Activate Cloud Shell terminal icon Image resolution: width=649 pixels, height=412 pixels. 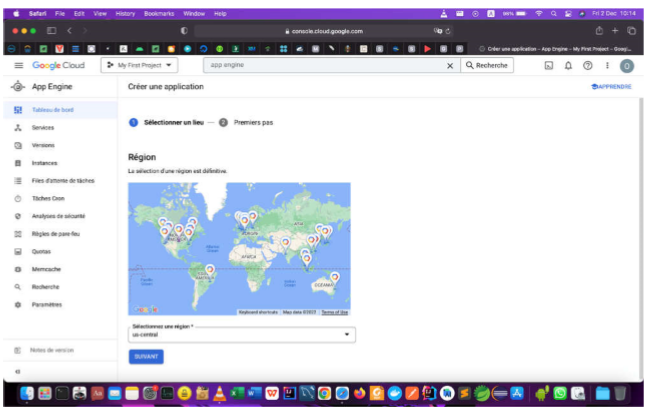pyautogui.click(x=549, y=65)
